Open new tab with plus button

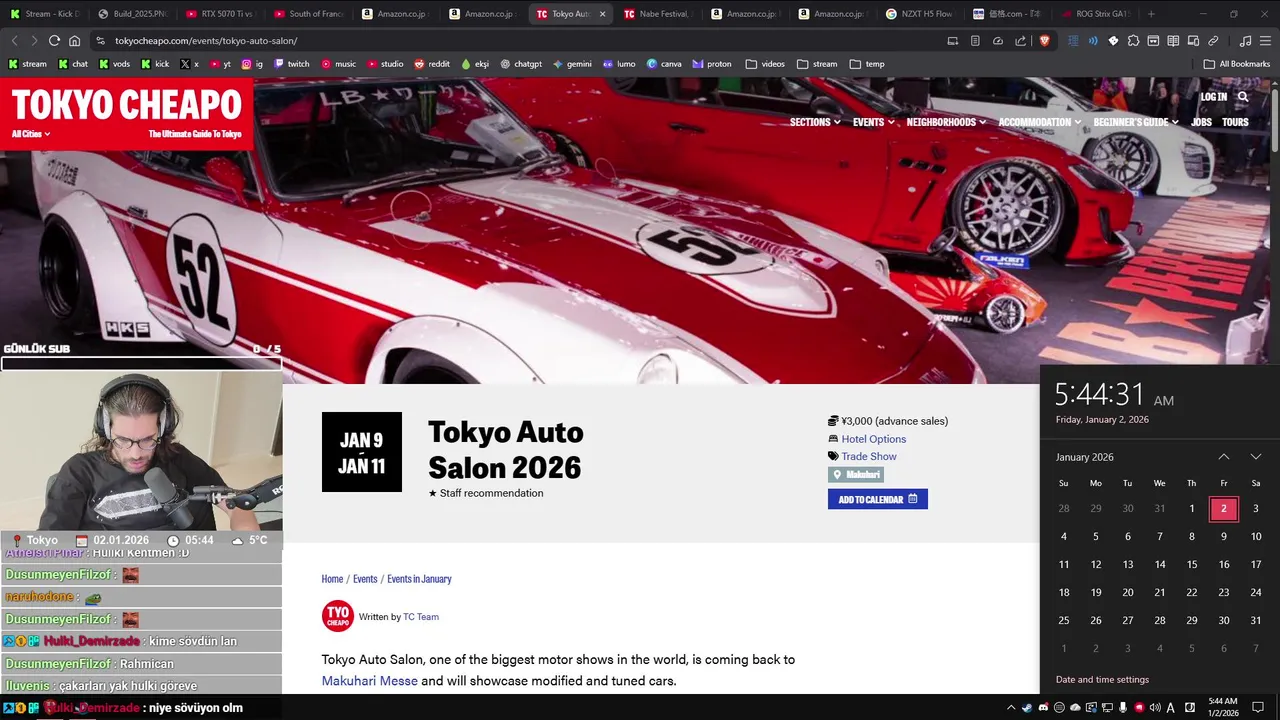coord(1151,14)
